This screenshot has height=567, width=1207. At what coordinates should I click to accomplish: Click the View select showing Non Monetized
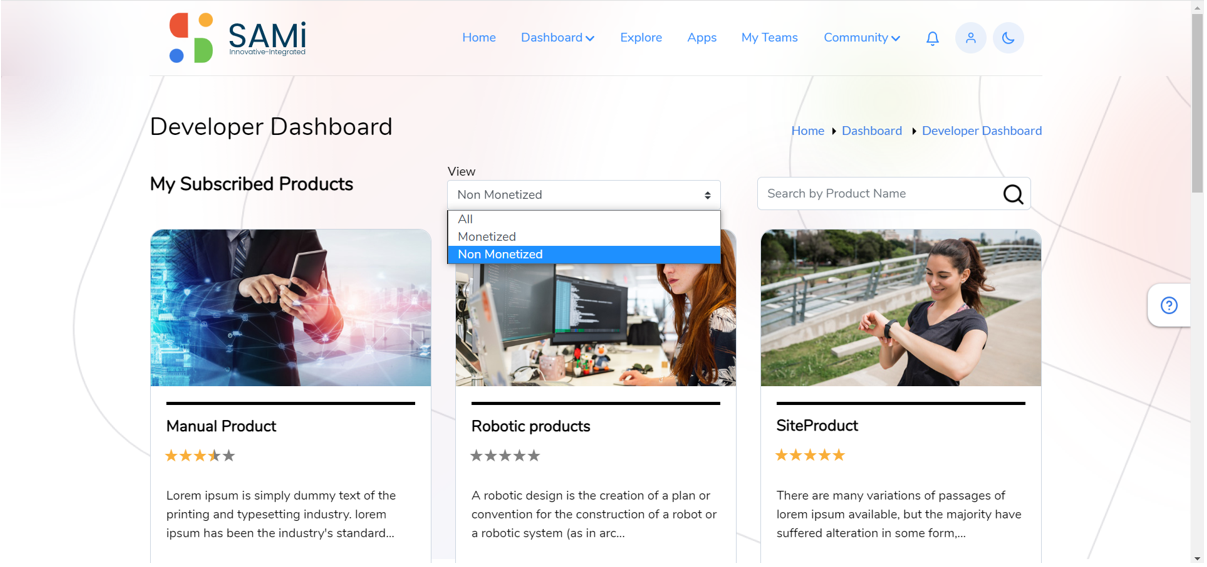coord(584,195)
